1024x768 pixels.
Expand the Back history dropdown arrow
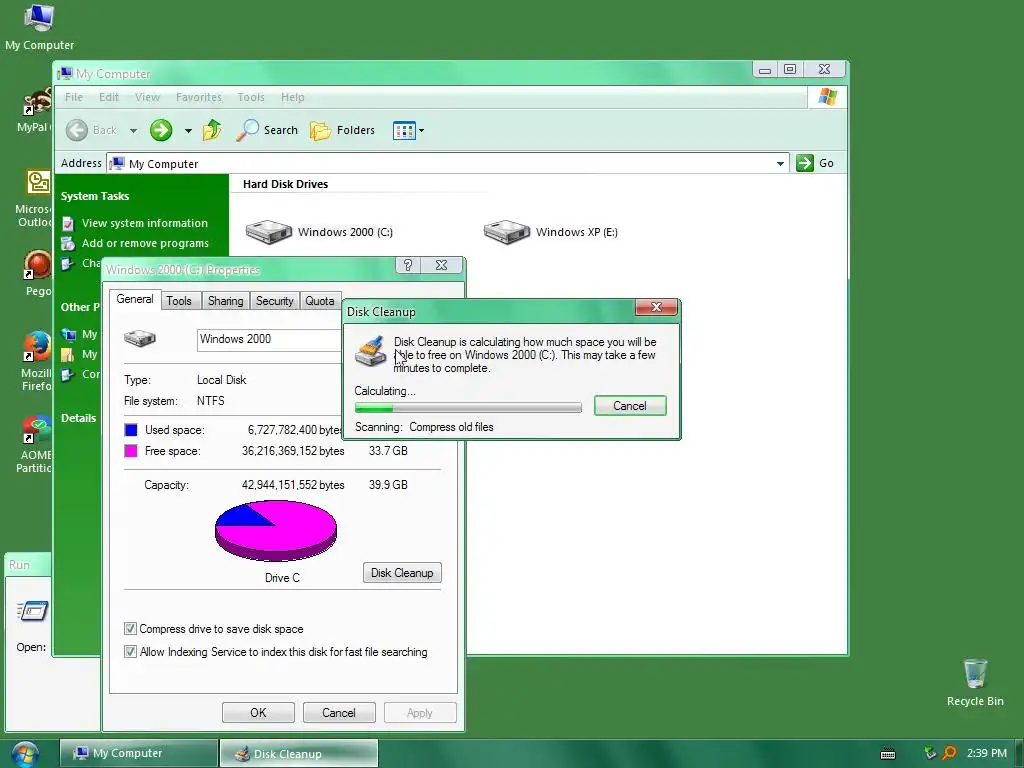click(x=133, y=131)
